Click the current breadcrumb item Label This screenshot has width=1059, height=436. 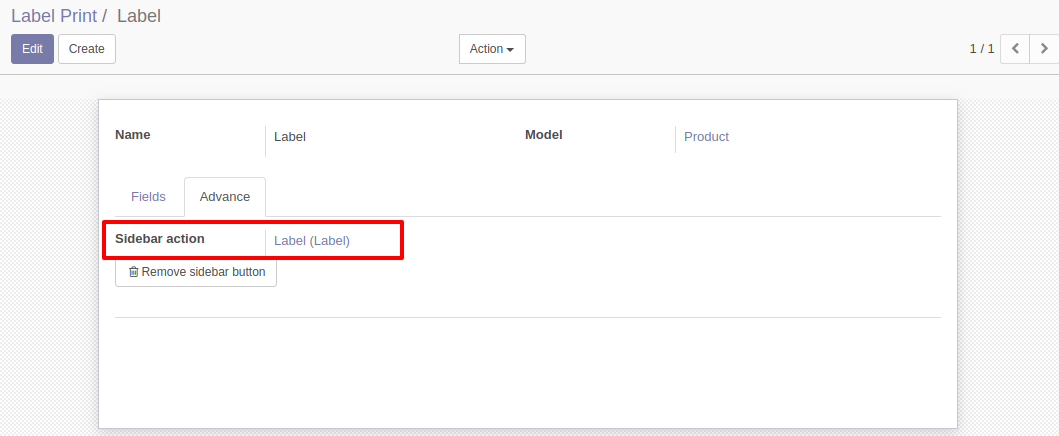pos(139,16)
